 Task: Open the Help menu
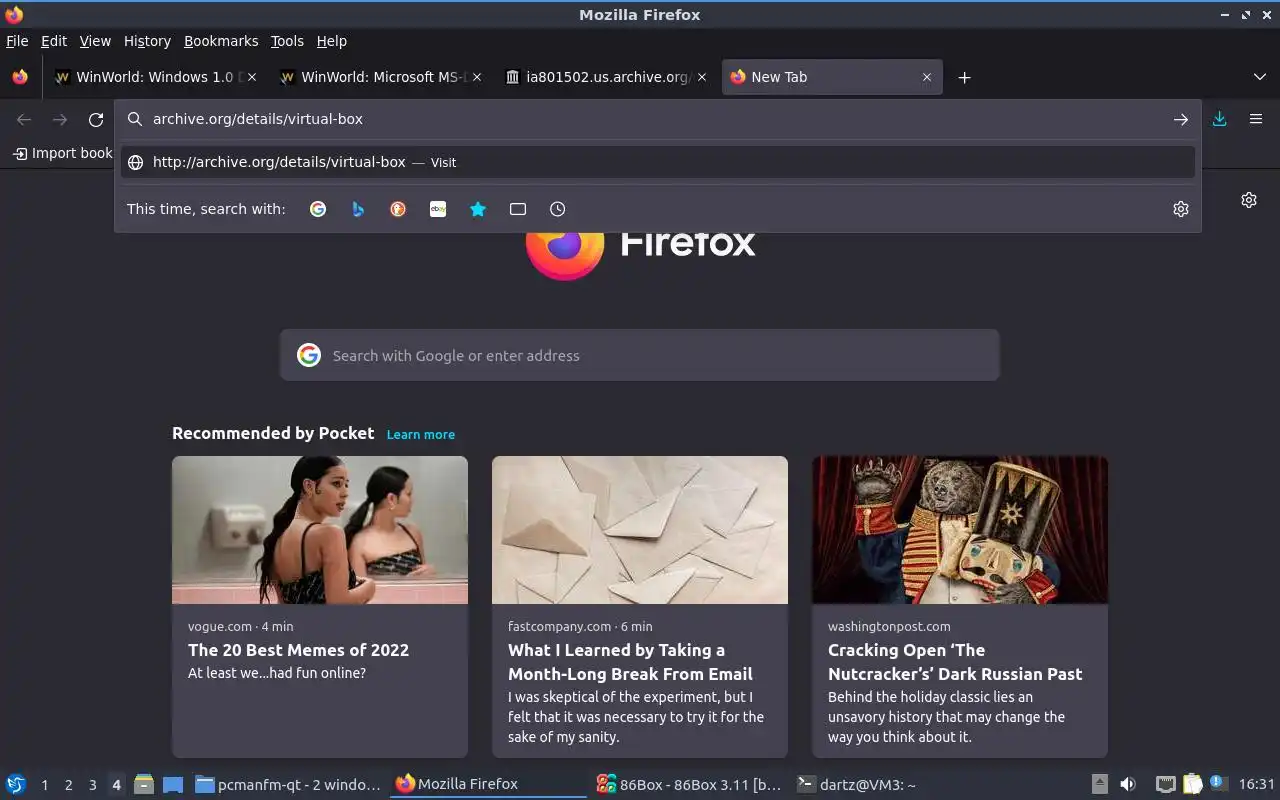coord(331,41)
